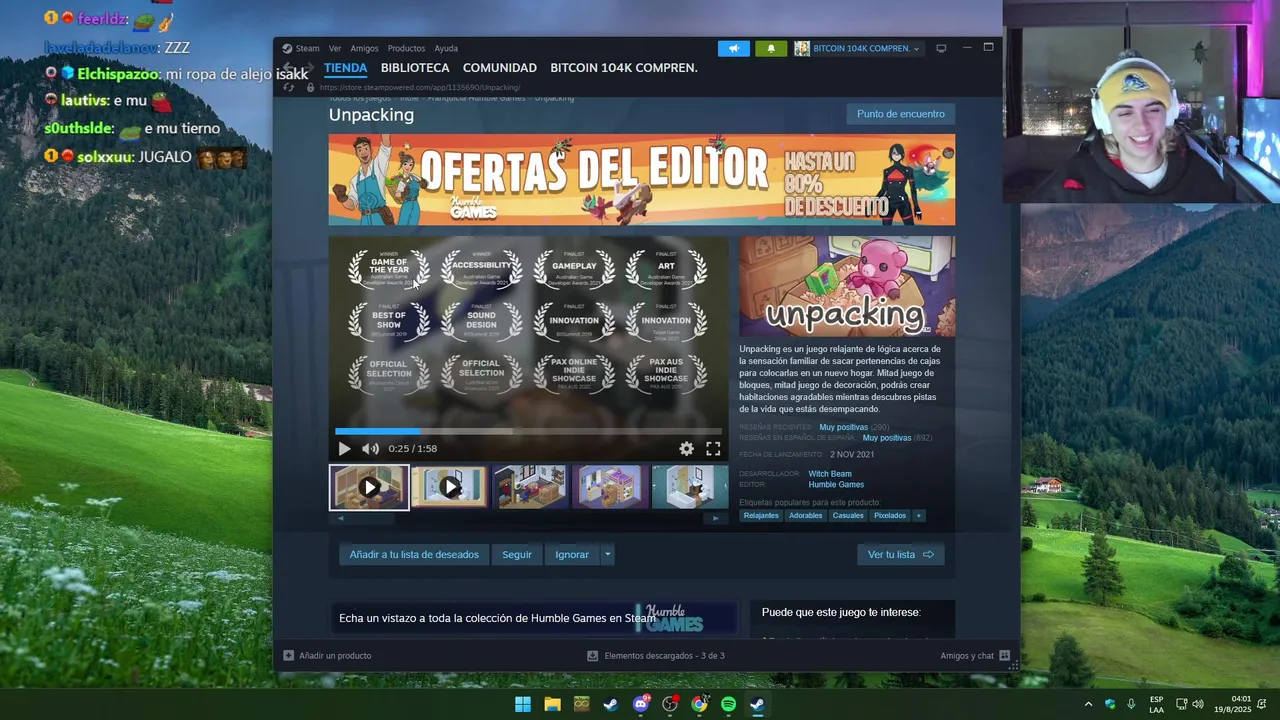Click Añadir a tu lista de deseados
This screenshot has height=720, width=1280.
(x=414, y=554)
